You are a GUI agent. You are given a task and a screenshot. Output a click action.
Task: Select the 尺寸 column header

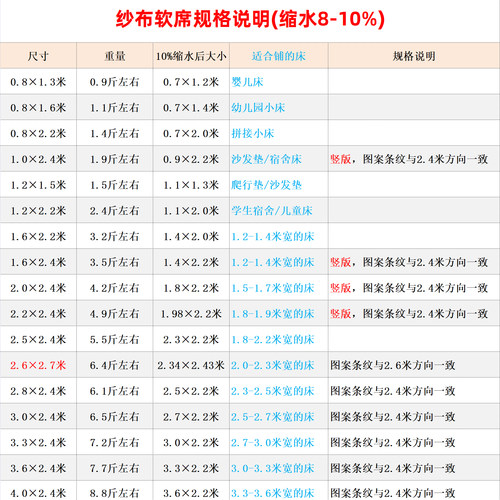(38, 56)
